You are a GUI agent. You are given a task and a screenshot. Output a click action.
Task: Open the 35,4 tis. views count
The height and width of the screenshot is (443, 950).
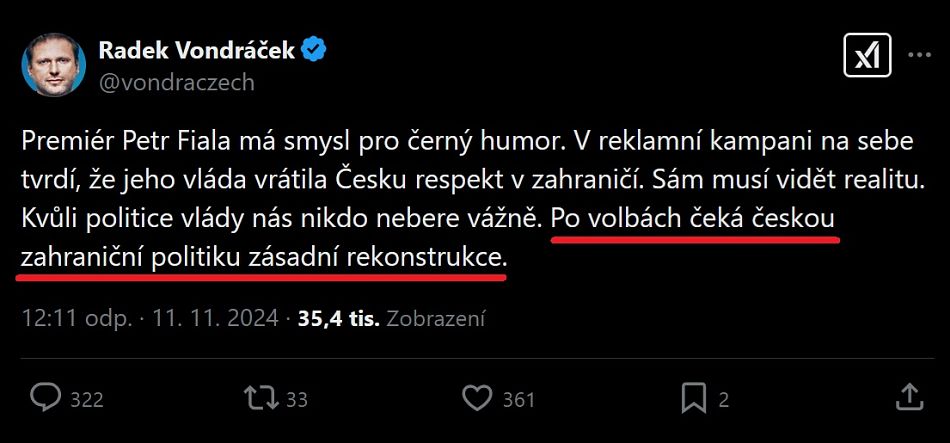tap(339, 318)
